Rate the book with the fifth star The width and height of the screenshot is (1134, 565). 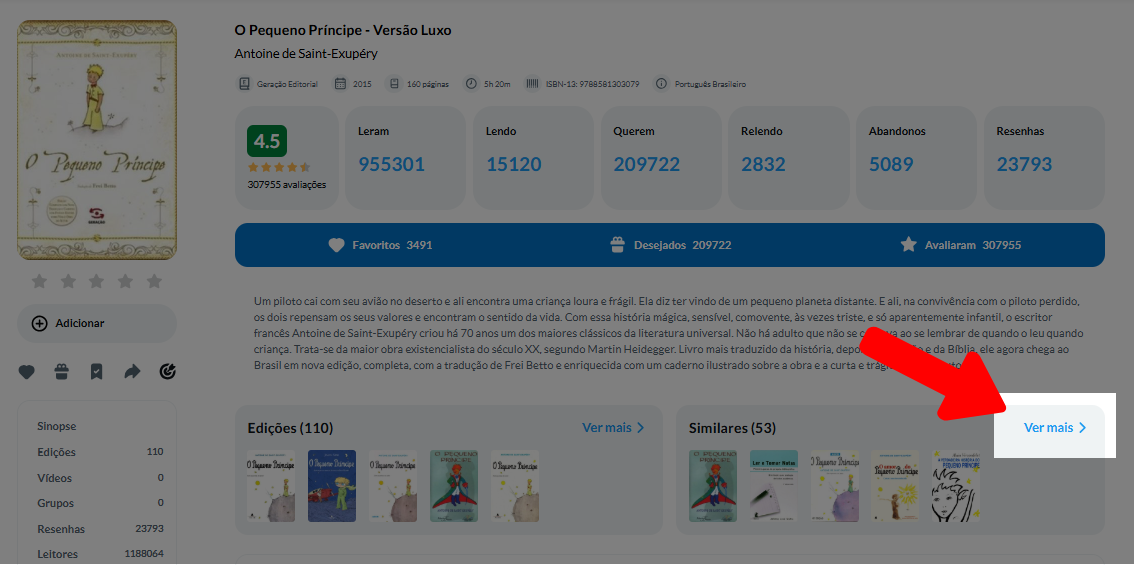pyautogui.click(x=154, y=281)
